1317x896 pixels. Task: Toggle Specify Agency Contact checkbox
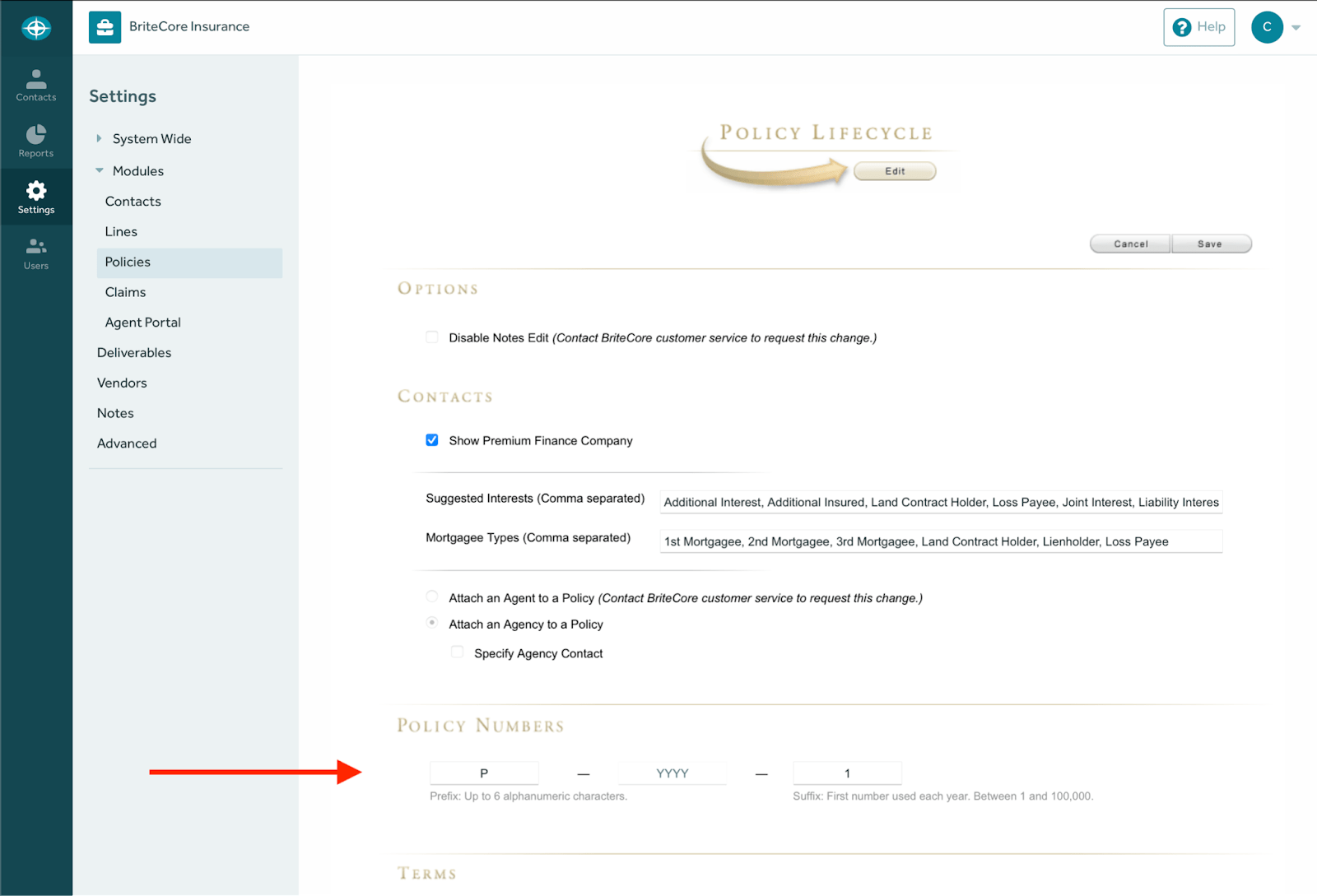[457, 652]
